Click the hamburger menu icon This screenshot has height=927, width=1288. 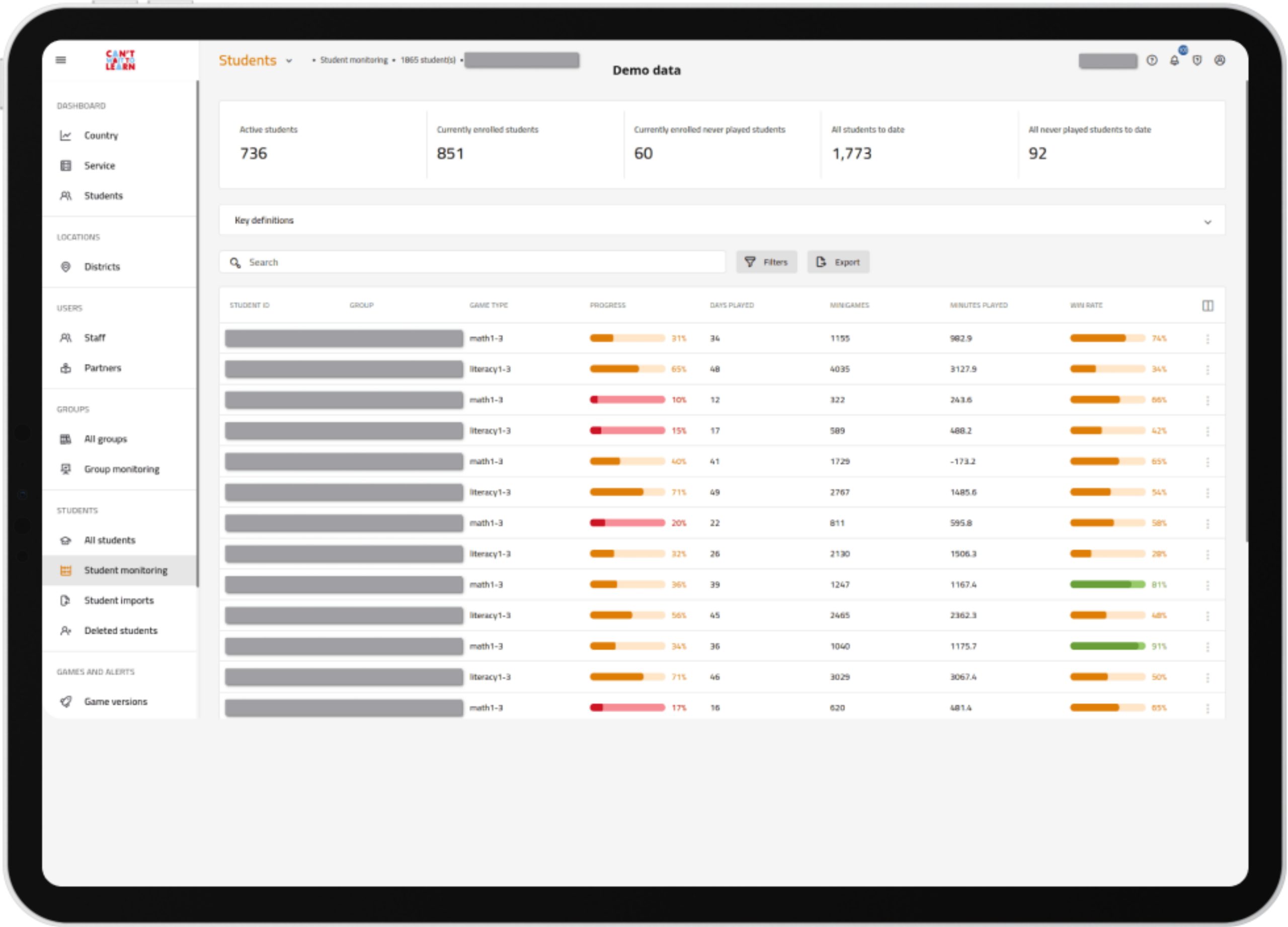tap(61, 60)
